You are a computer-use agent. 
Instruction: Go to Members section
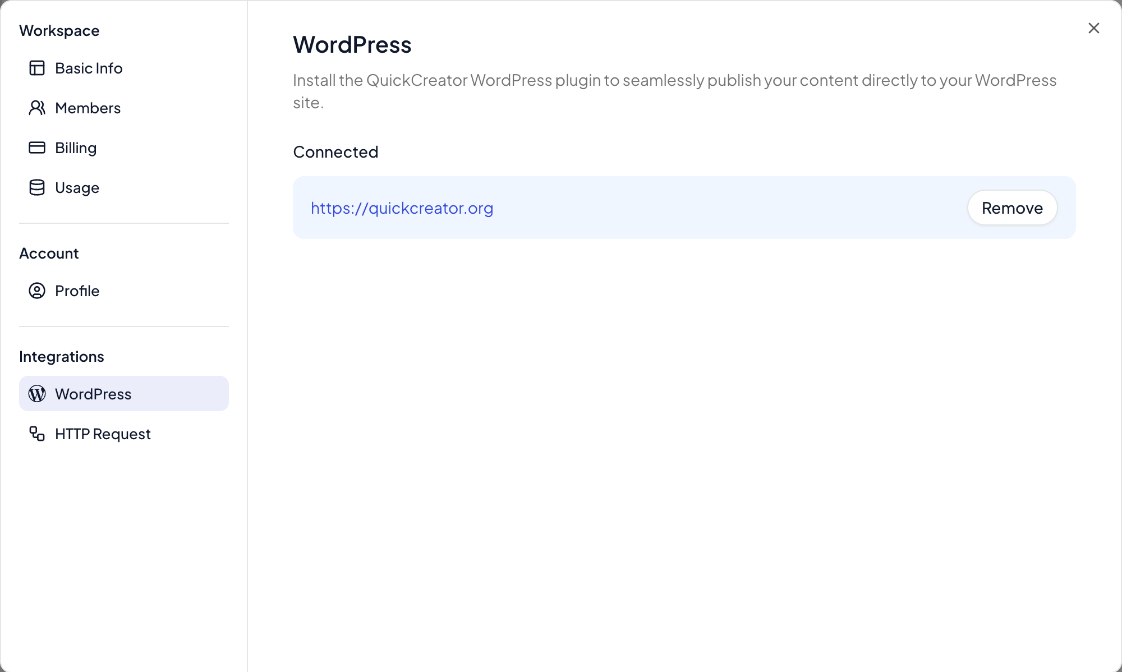pyautogui.click(x=124, y=108)
